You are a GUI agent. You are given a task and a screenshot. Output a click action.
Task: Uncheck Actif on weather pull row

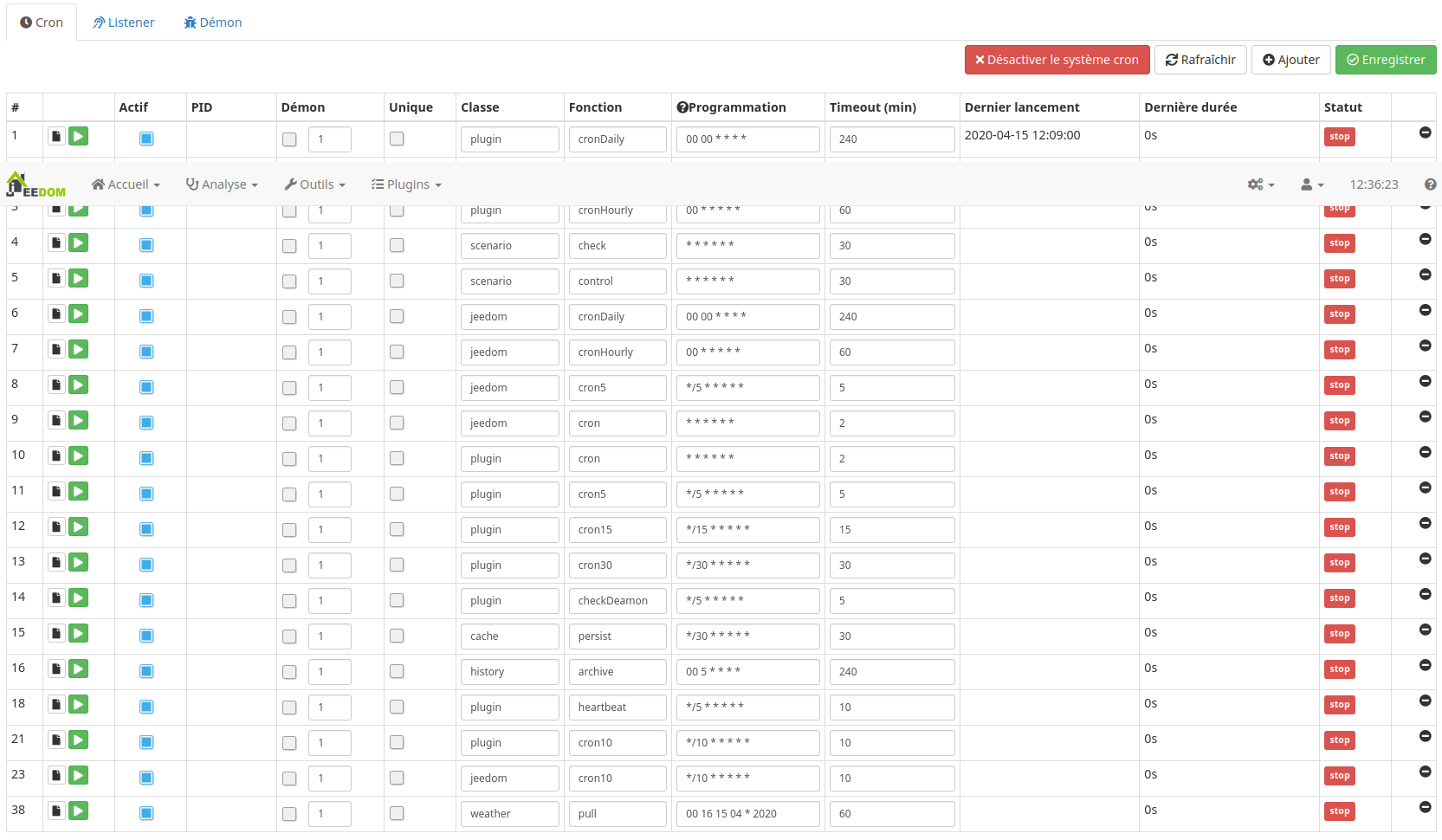(146, 813)
